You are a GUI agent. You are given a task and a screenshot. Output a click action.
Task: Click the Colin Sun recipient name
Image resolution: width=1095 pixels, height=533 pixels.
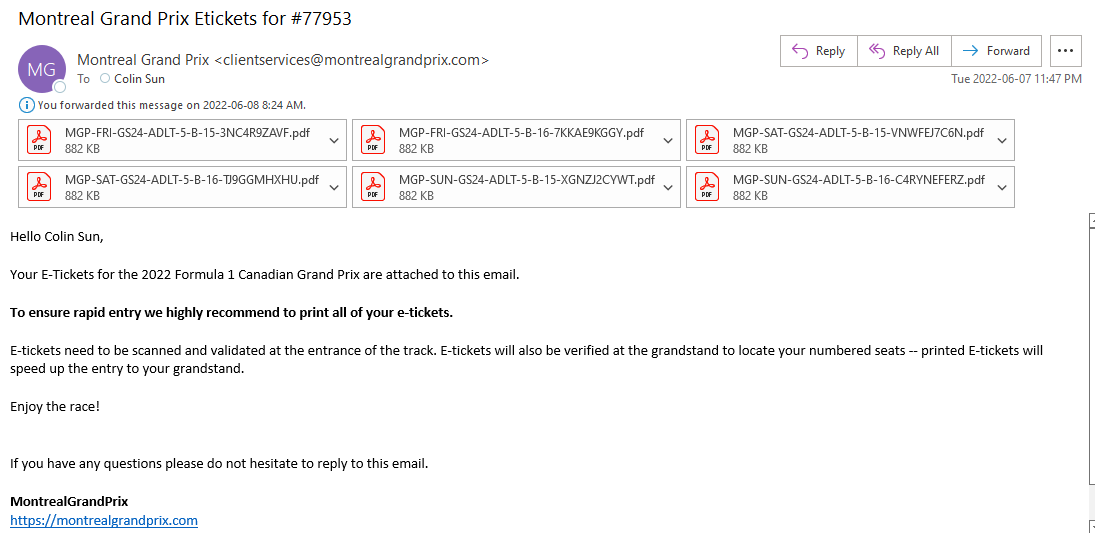[x=140, y=79]
